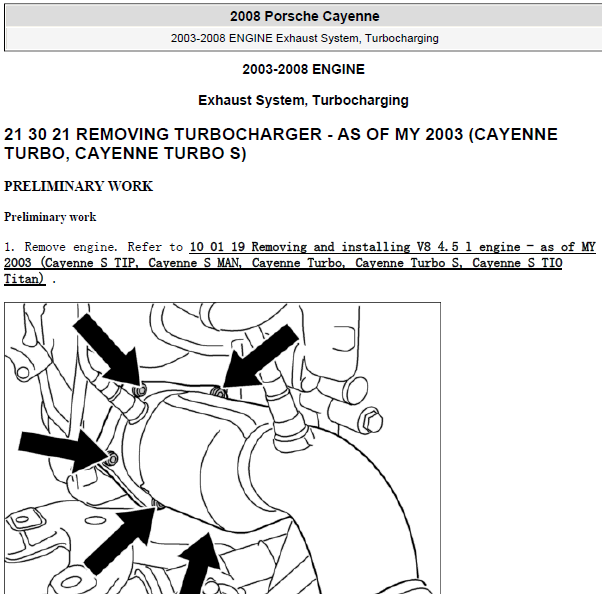Click the 'Exhaust System, Turbocharging' centered heading
The height and width of the screenshot is (594, 602).
click(x=303, y=100)
